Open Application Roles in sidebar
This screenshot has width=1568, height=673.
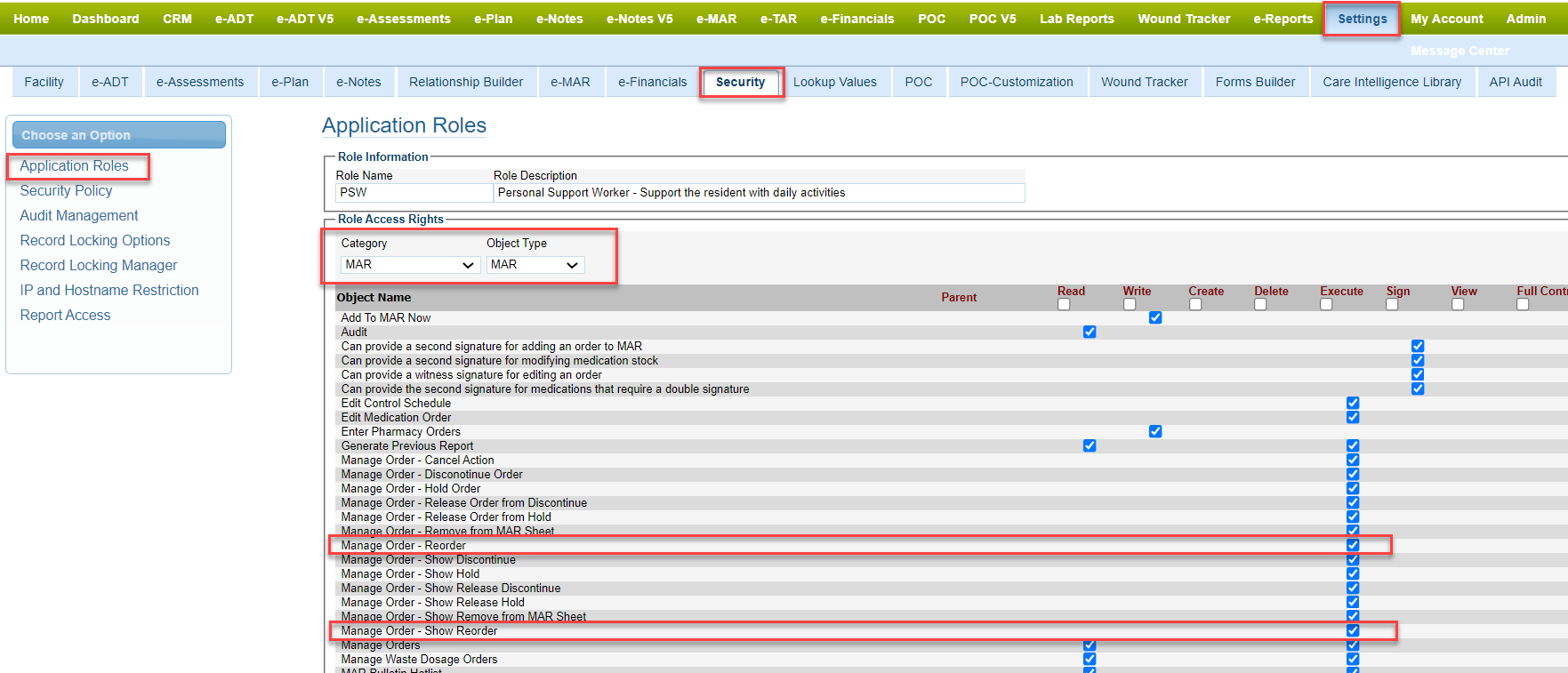click(75, 165)
